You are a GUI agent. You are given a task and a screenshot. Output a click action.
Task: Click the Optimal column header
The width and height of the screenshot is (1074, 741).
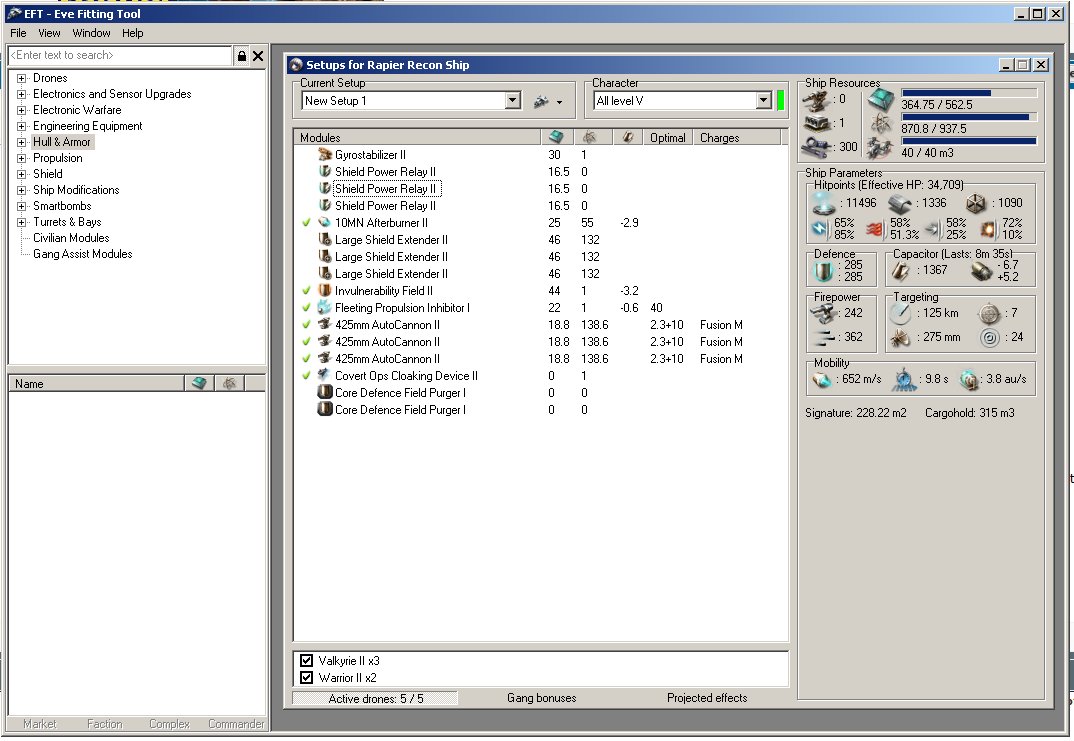coord(667,137)
